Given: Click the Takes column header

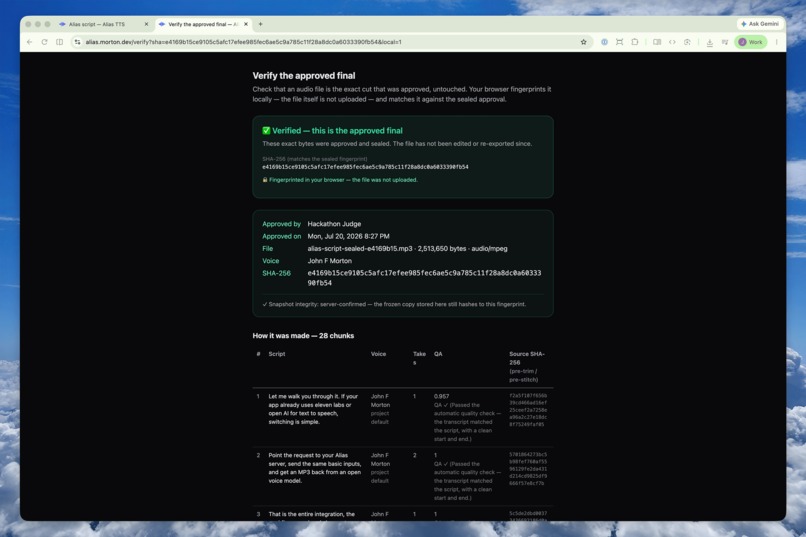Looking at the screenshot, I should 419,358.
